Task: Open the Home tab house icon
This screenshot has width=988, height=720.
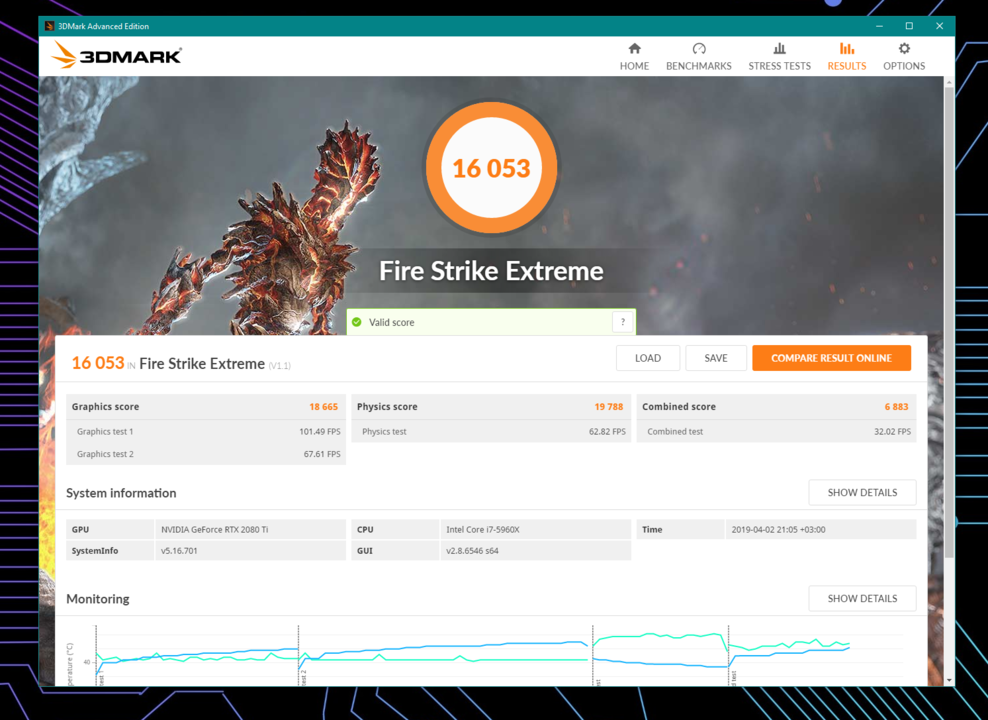Action: pyautogui.click(x=635, y=49)
